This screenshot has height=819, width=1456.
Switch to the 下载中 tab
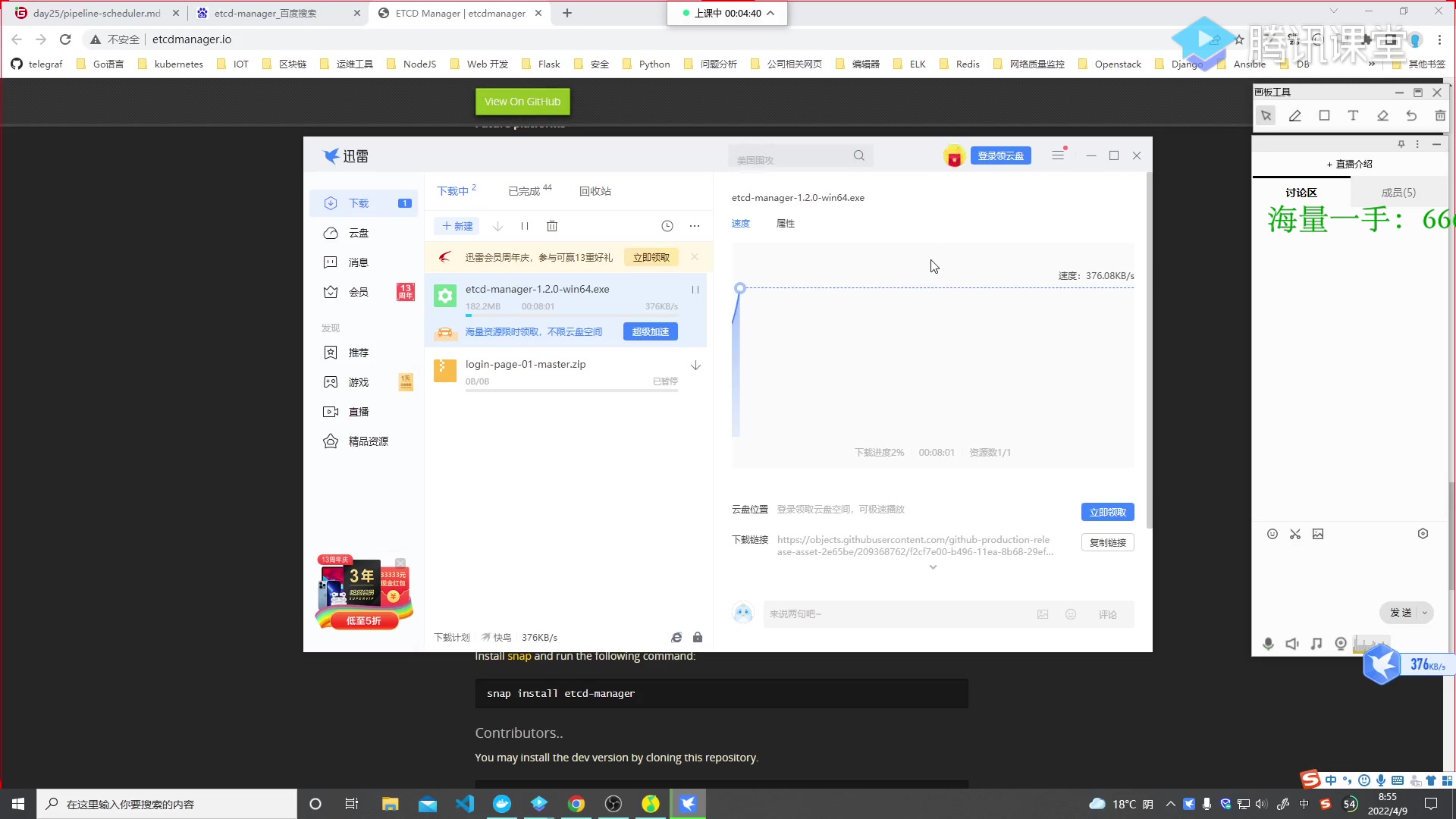456,190
